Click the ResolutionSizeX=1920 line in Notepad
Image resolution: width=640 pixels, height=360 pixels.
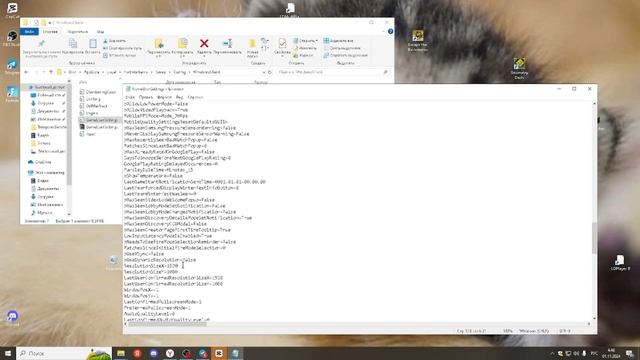(x=151, y=266)
